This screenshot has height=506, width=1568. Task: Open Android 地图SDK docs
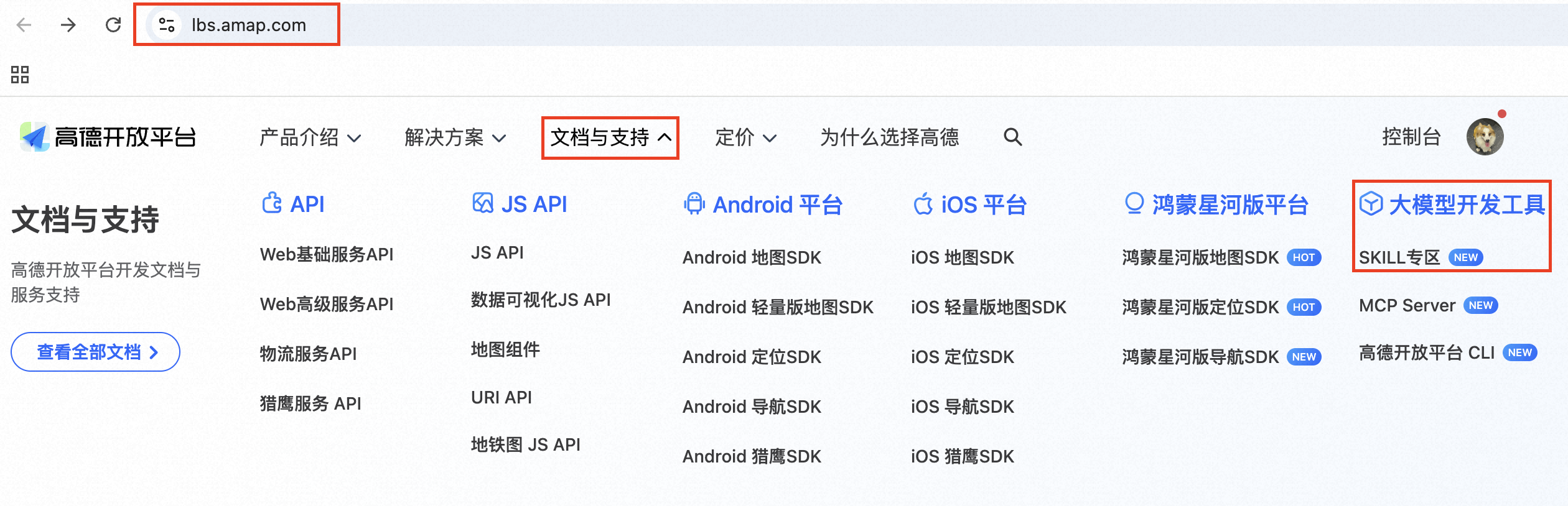tap(752, 257)
